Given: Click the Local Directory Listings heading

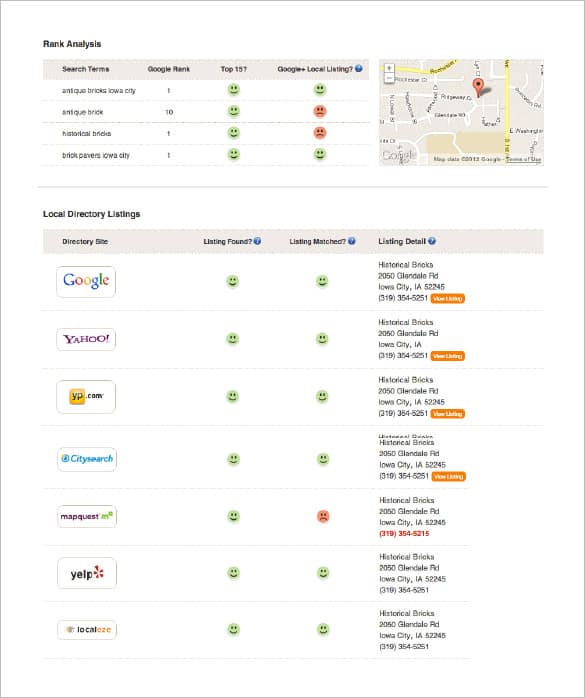Looking at the screenshot, I should (91, 214).
